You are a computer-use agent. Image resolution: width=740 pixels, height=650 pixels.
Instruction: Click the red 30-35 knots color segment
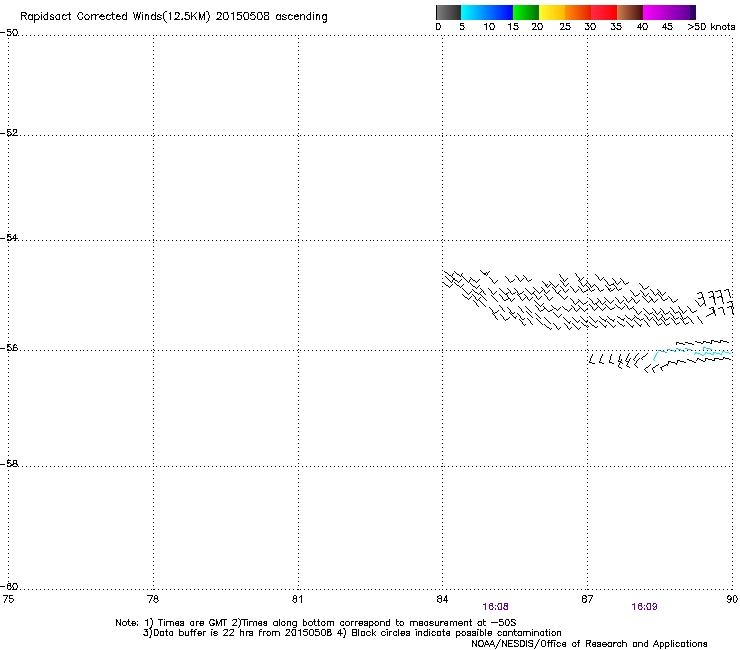coord(604,12)
